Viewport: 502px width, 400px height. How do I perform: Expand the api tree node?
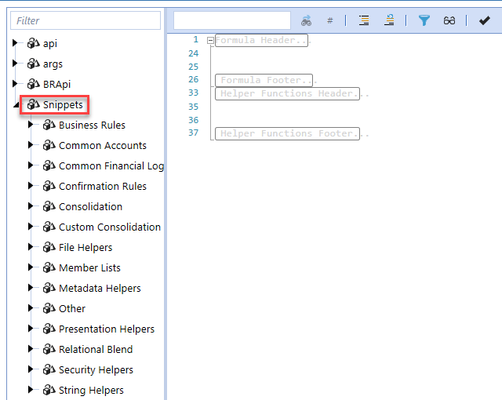pos(15,43)
